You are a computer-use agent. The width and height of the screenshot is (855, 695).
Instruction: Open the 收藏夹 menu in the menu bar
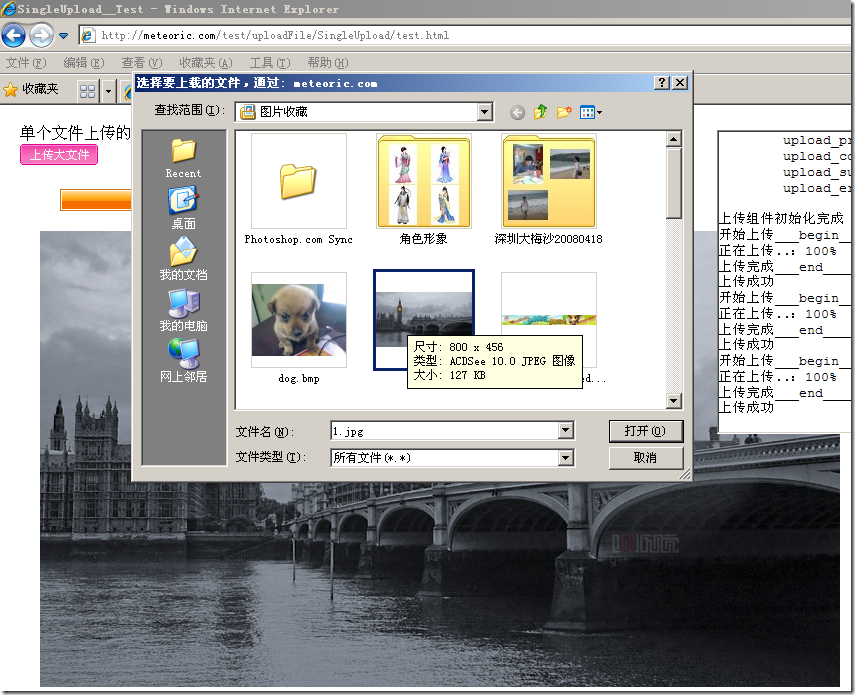[204, 62]
